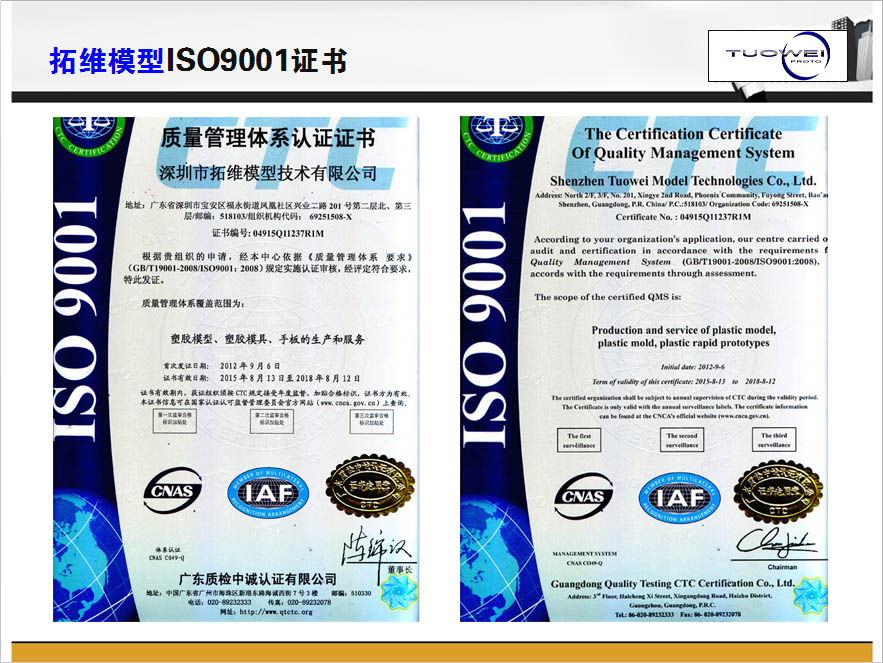Screen dimensions: 883x663
Task: Click the 第一次监审合格 label box
Action: [x=175, y=421]
